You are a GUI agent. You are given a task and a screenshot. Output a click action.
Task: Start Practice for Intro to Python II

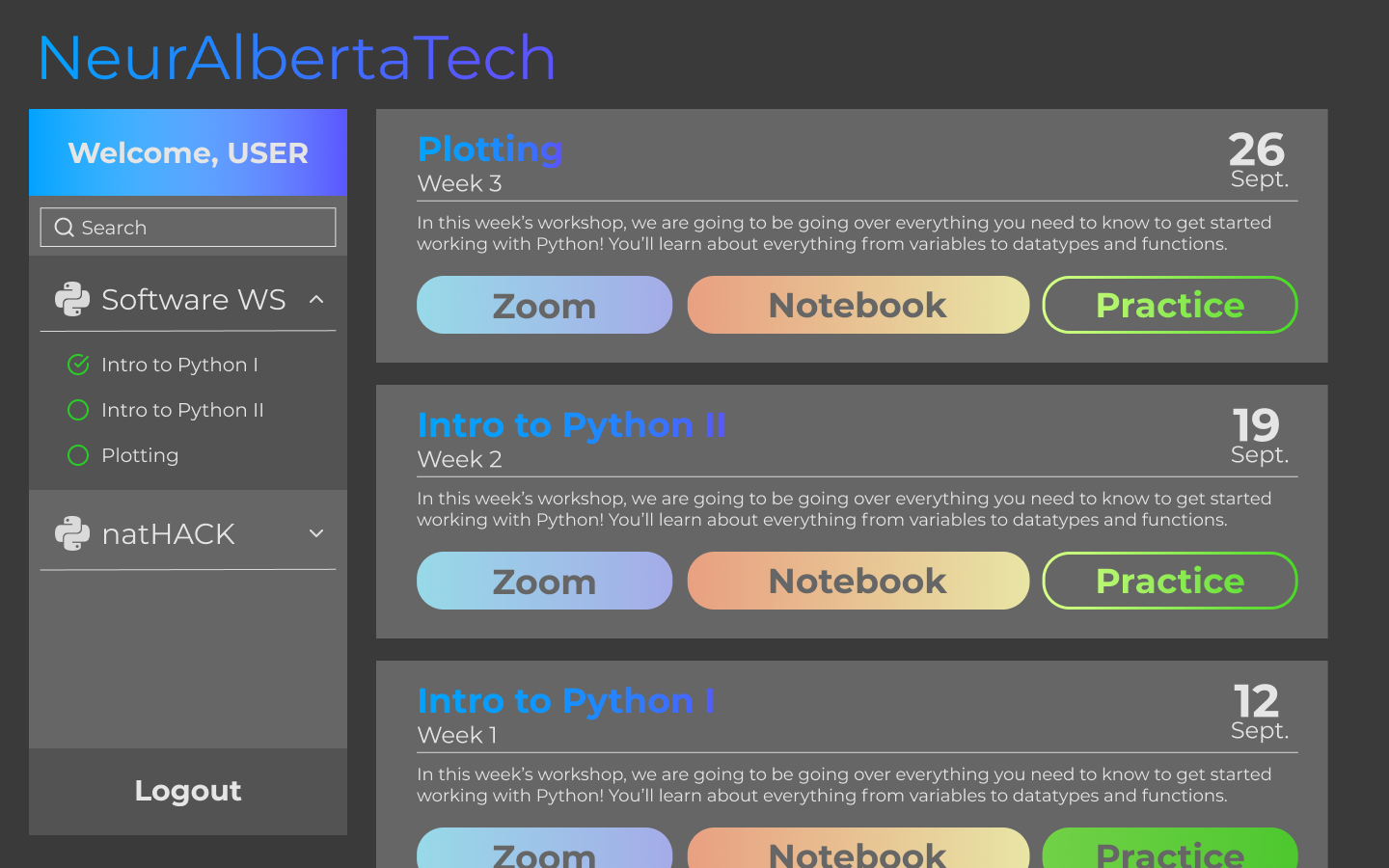[x=1169, y=581]
